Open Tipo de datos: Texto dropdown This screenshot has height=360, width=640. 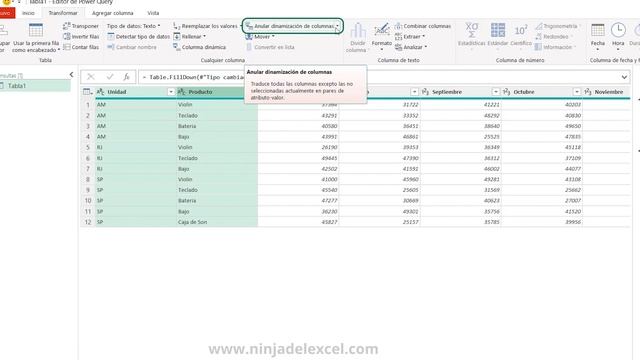[133, 26]
